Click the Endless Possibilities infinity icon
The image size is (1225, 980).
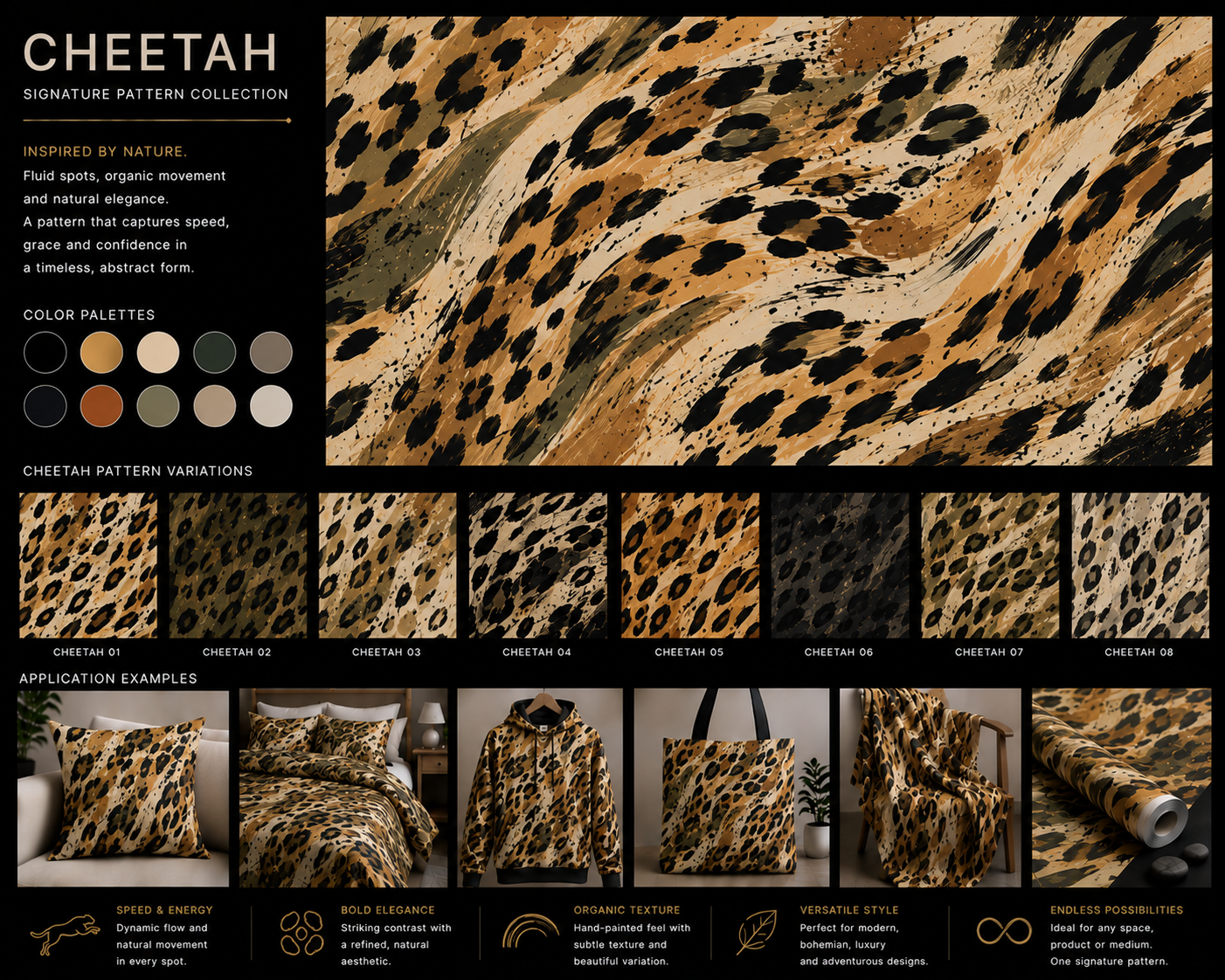coord(1004,931)
